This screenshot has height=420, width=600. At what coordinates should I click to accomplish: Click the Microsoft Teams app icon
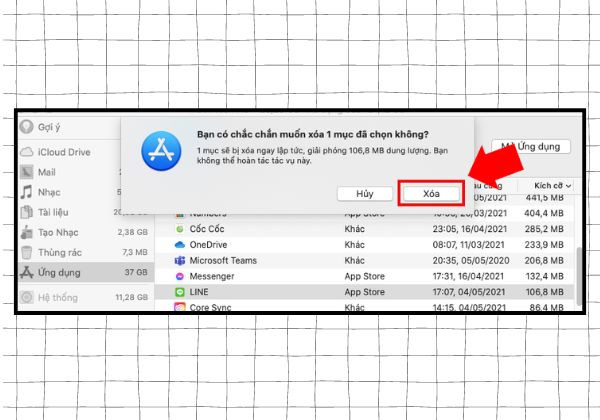click(179, 260)
